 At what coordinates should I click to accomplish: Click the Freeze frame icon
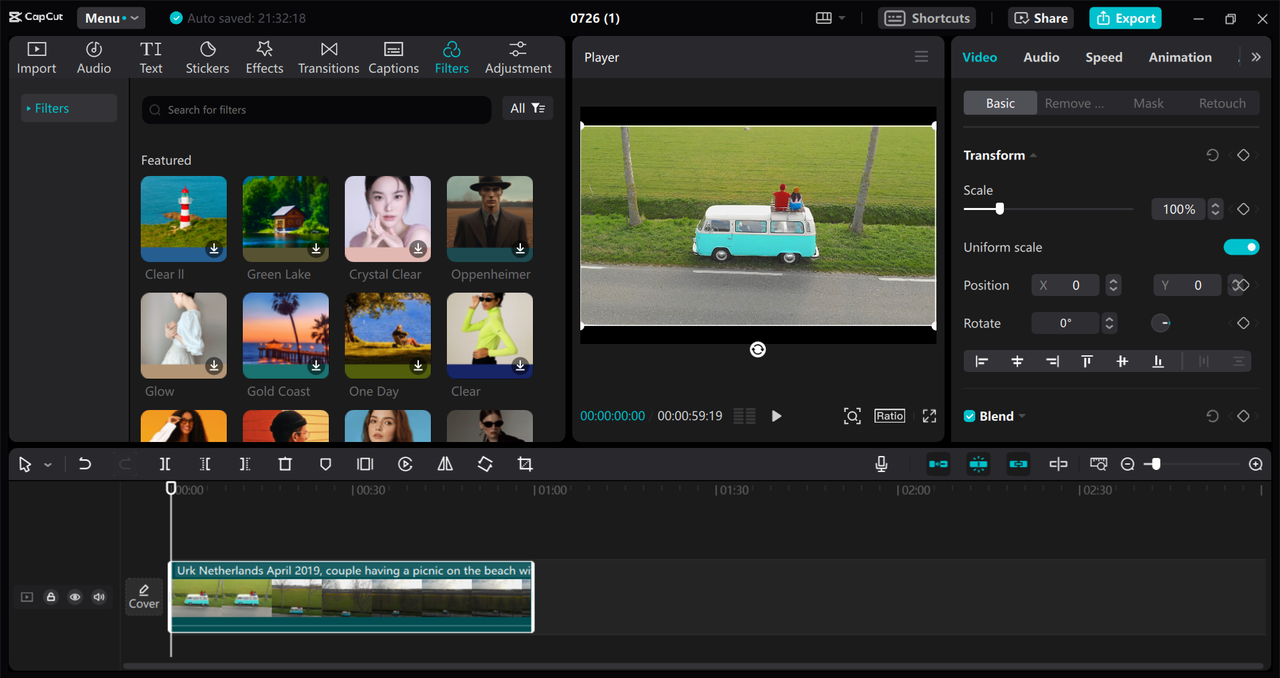point(365,464)
